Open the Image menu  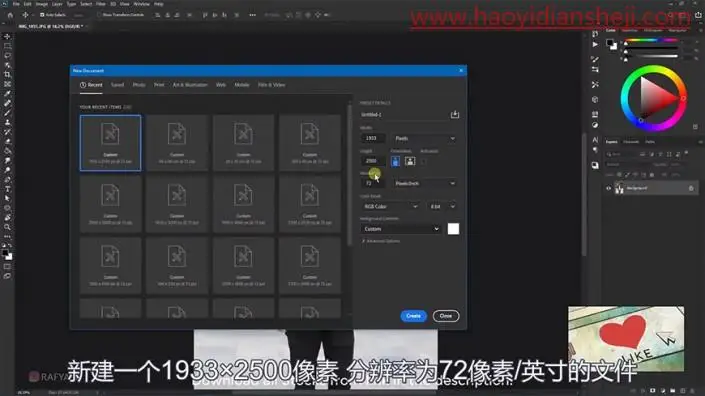click(41, 4)
